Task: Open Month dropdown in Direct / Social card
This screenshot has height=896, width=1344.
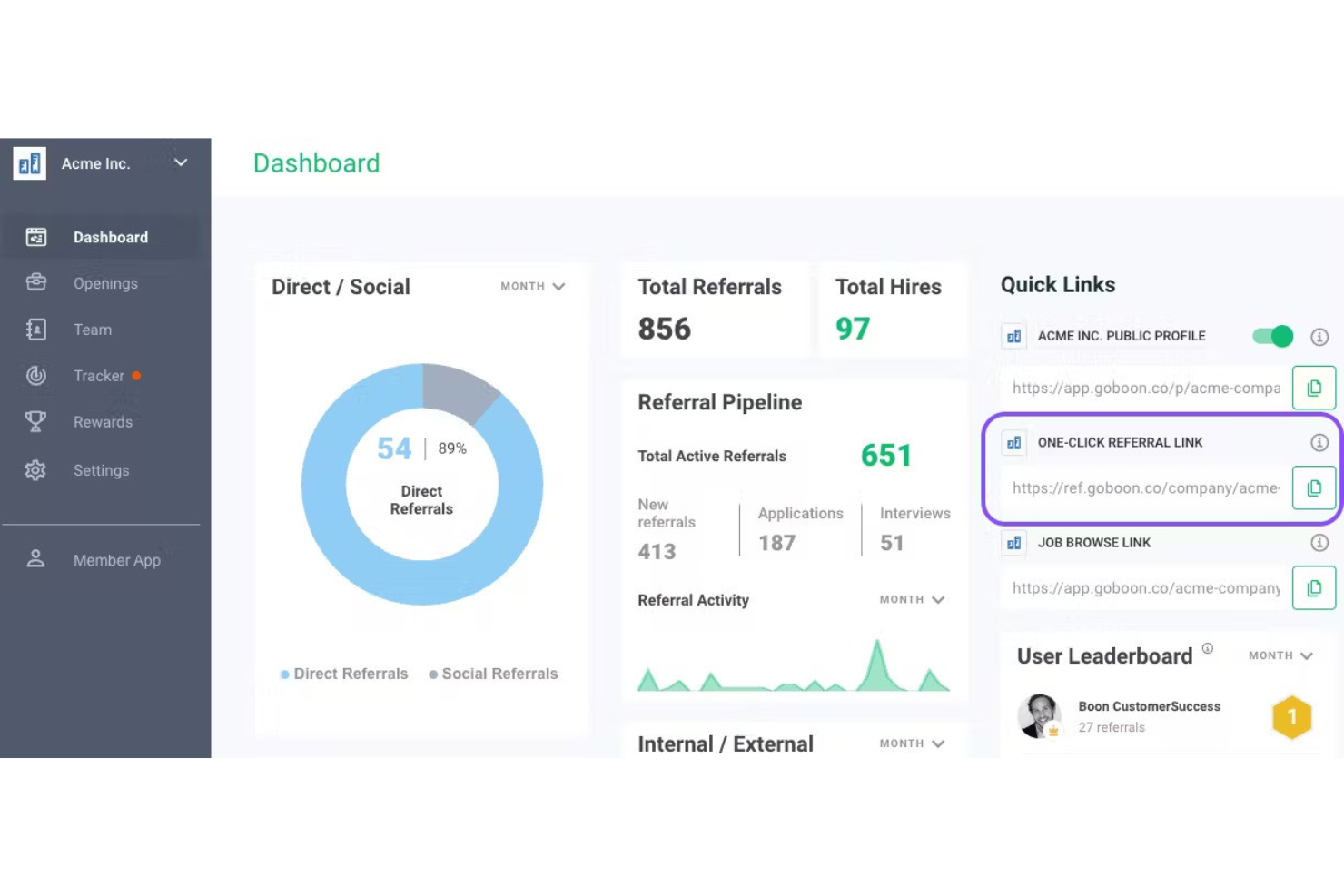Action: 532,286
